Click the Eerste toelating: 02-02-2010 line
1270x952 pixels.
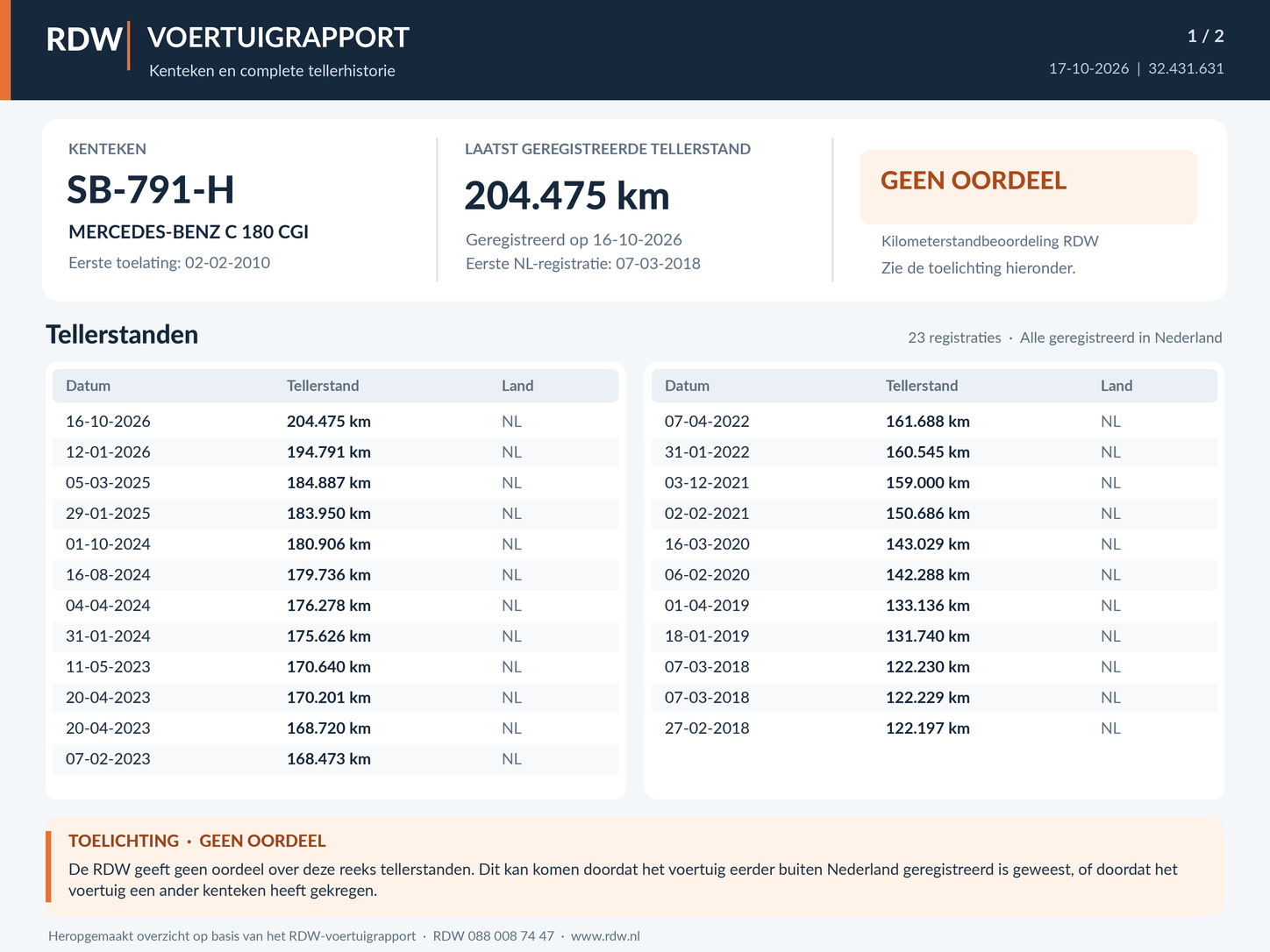point(169,263)
